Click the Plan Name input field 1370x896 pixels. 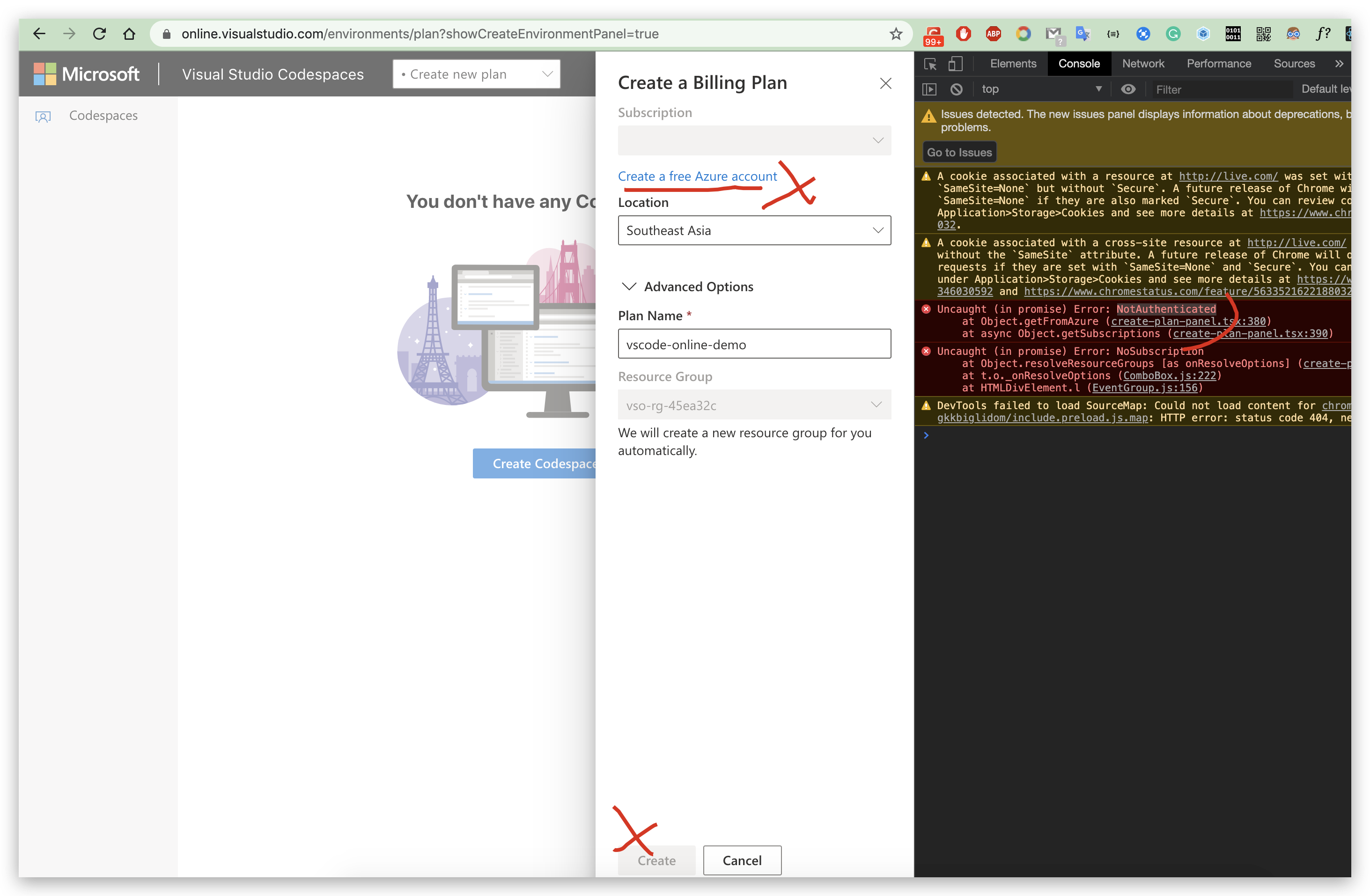pos(754,344)
